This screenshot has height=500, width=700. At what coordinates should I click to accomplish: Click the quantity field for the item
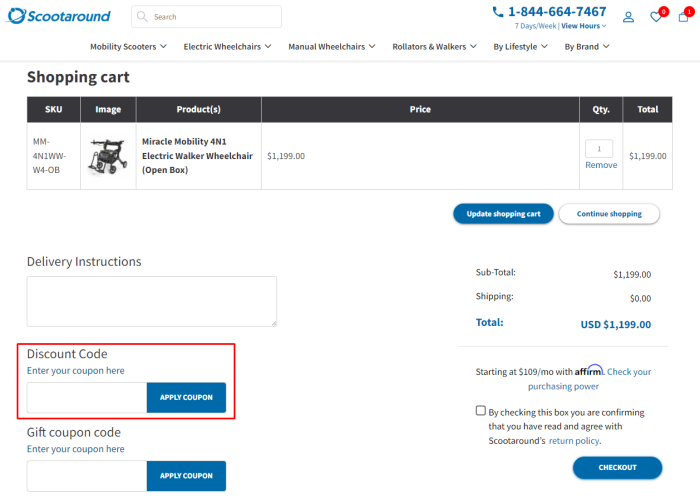599,149
